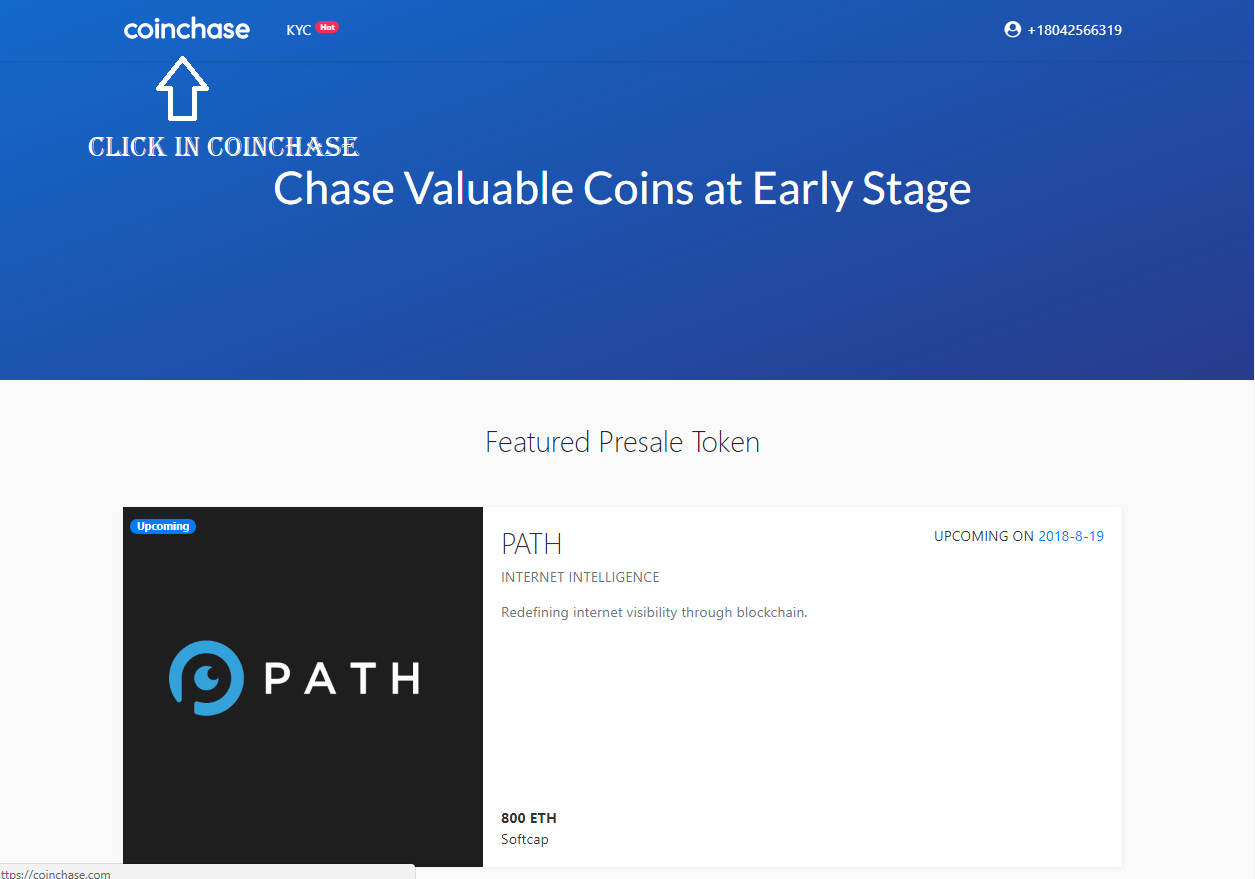Click the Featured Presale Token heading

coord(622,441)
